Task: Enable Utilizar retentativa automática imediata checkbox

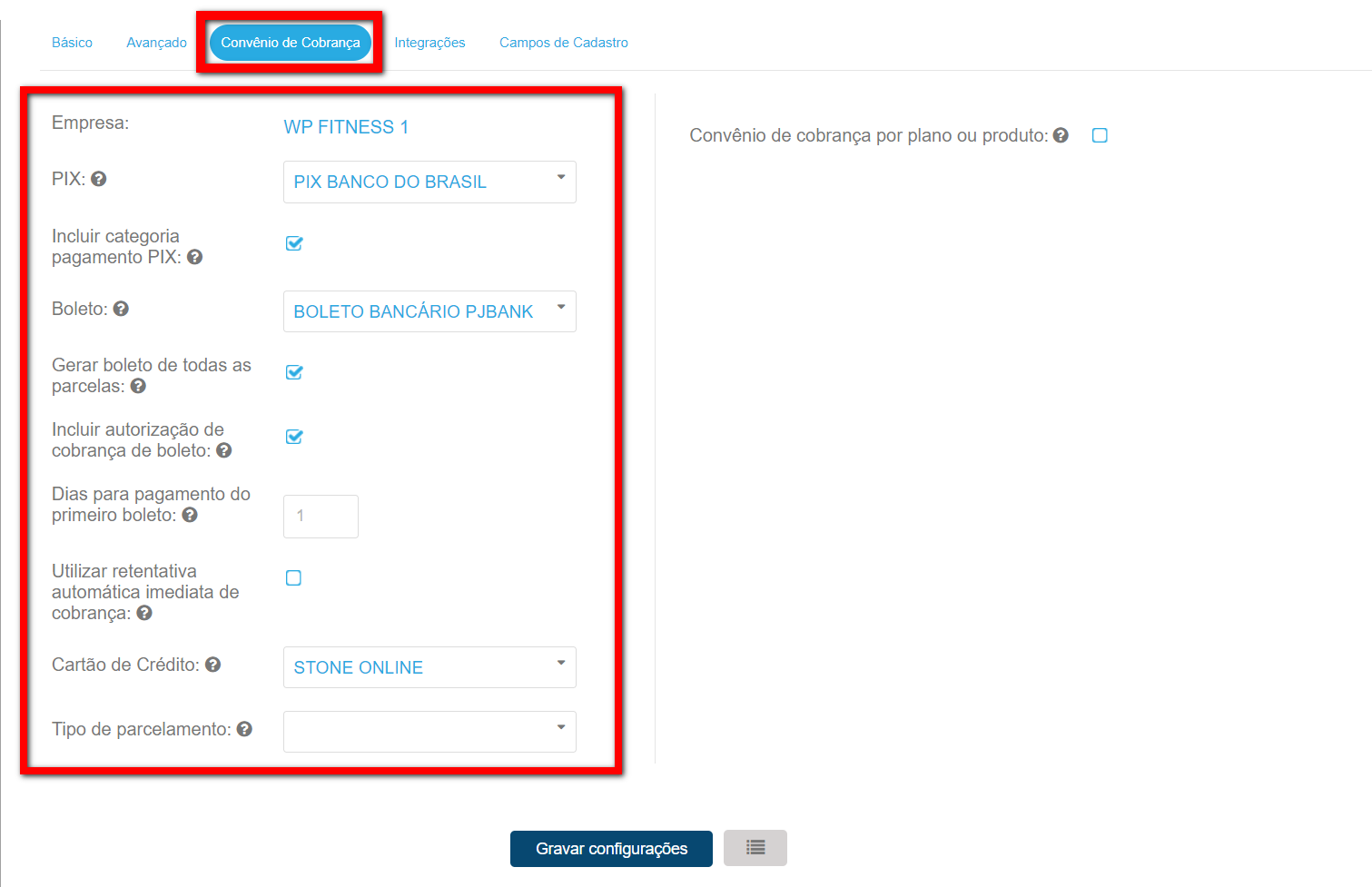Action: point(293,578)
